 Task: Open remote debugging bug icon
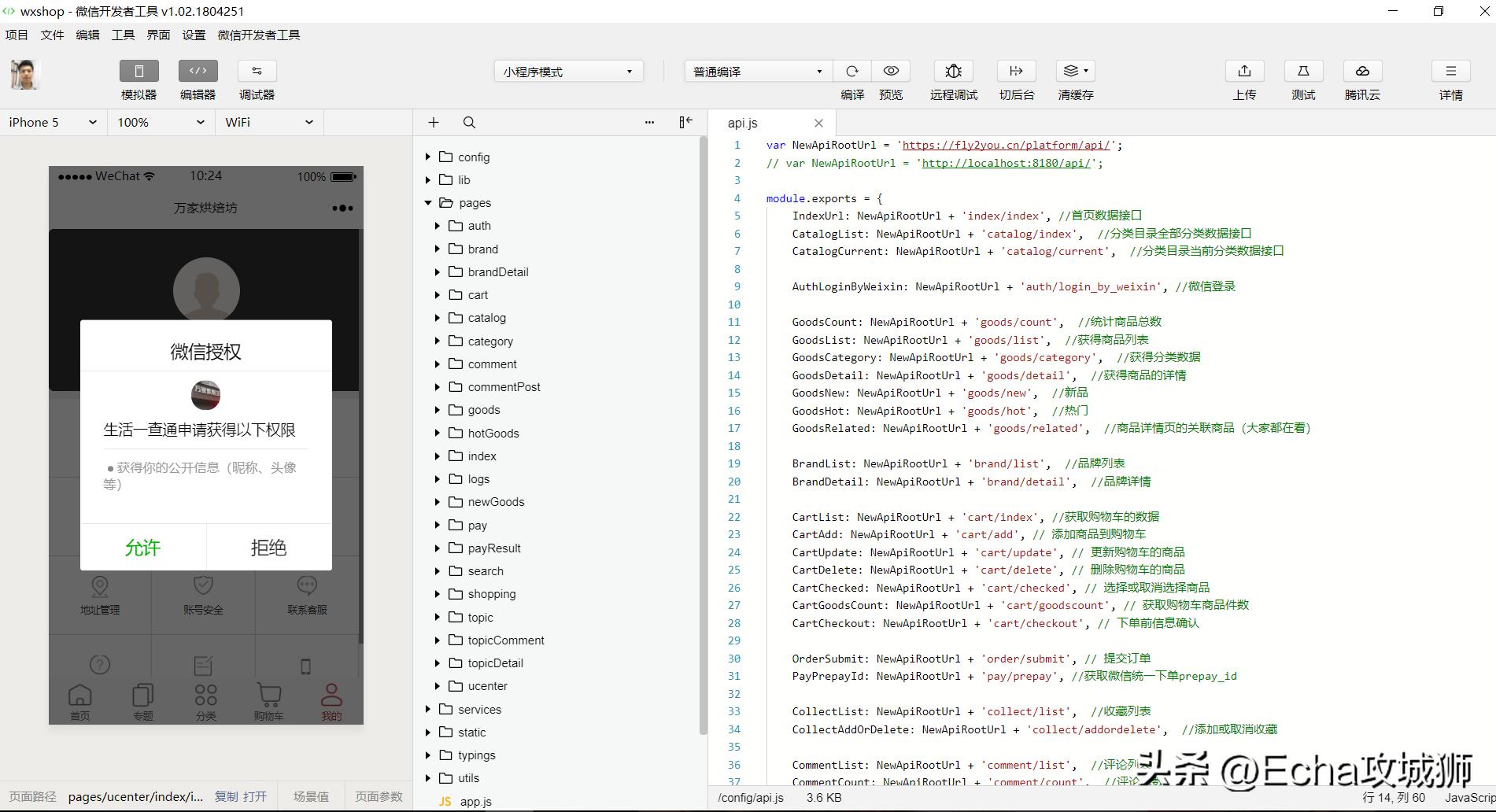click(953, 71)
